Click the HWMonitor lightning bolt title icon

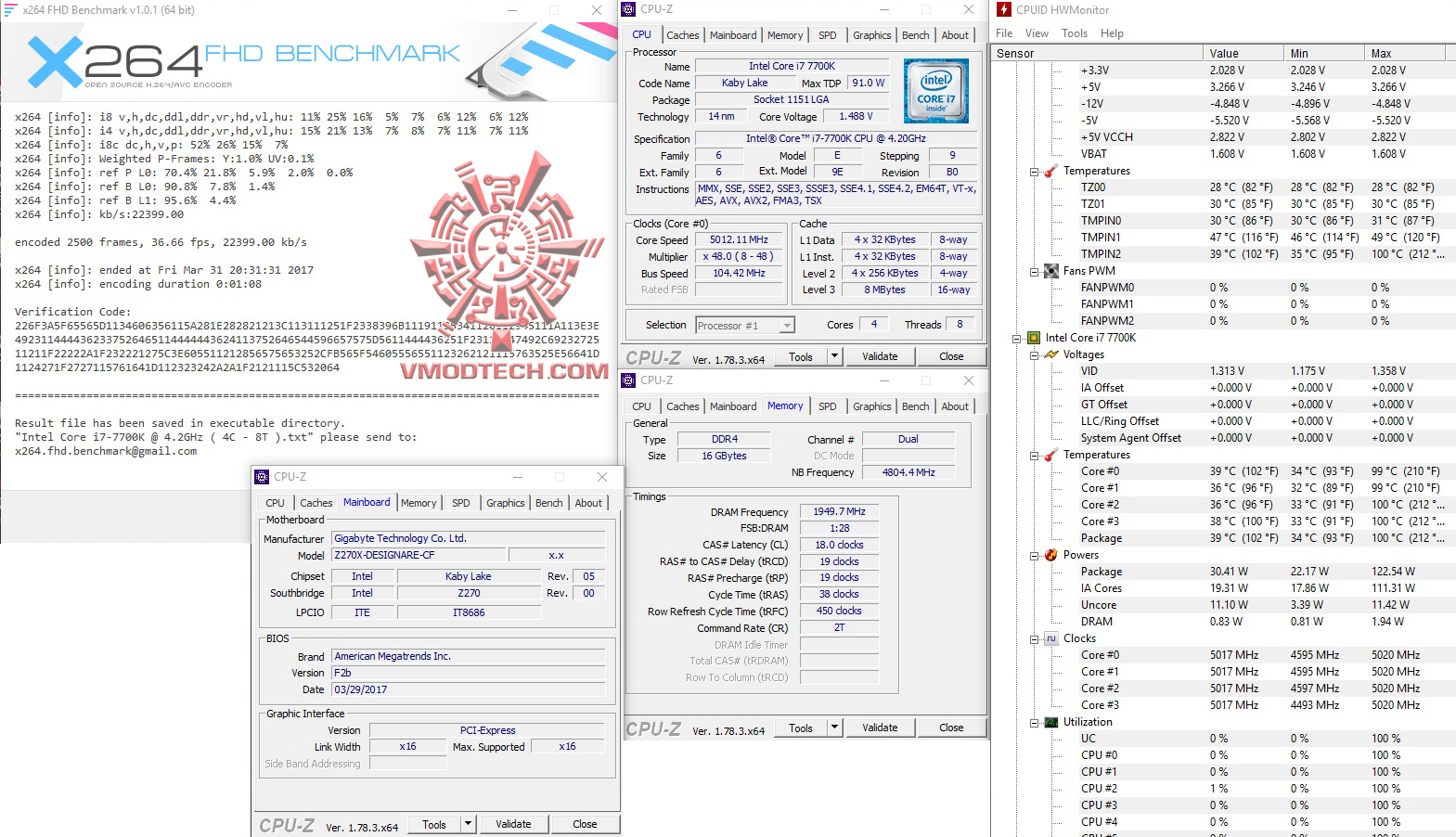(1004, 10)
